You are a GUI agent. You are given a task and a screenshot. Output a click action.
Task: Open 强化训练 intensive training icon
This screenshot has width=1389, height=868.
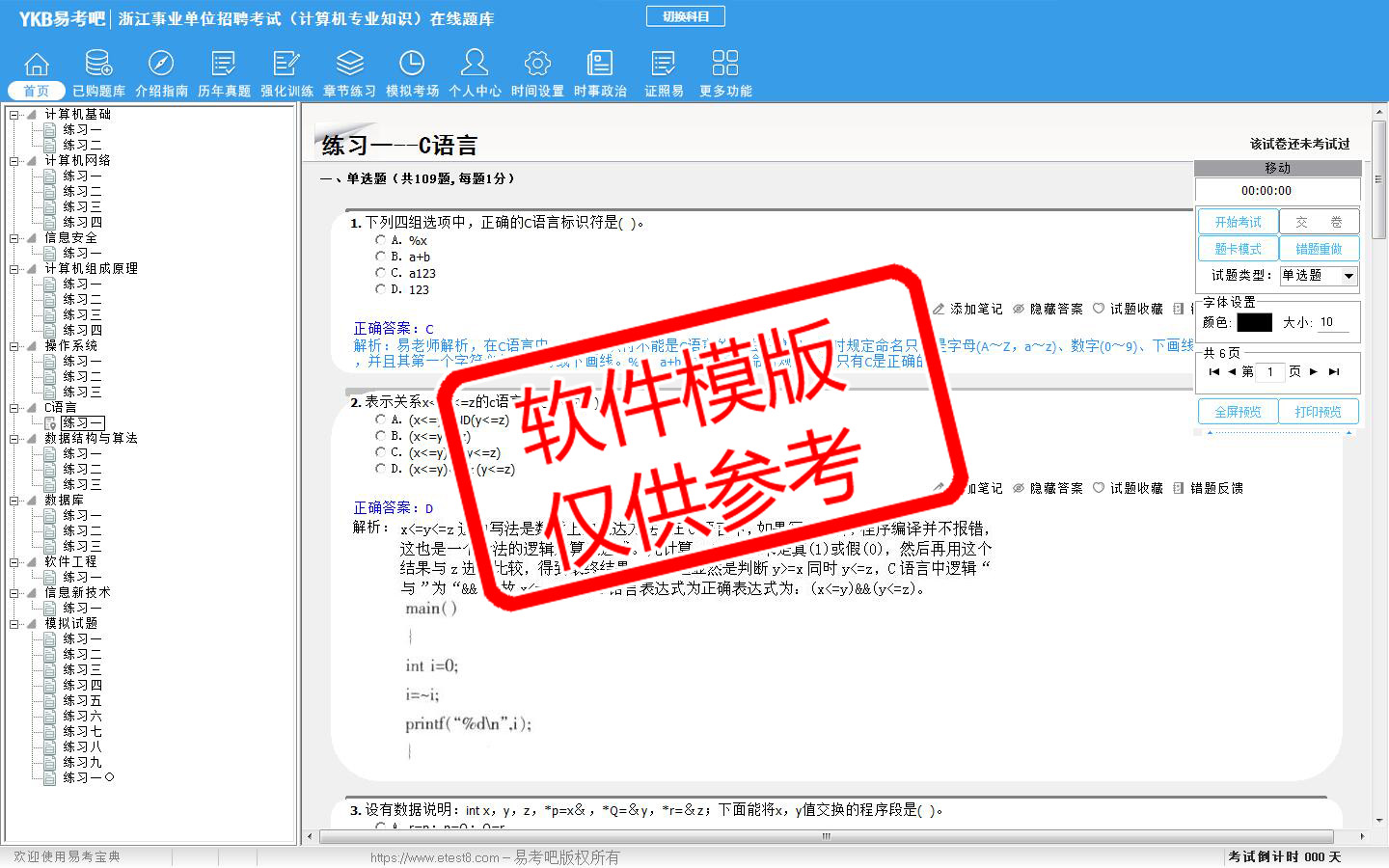pos(286,65)
